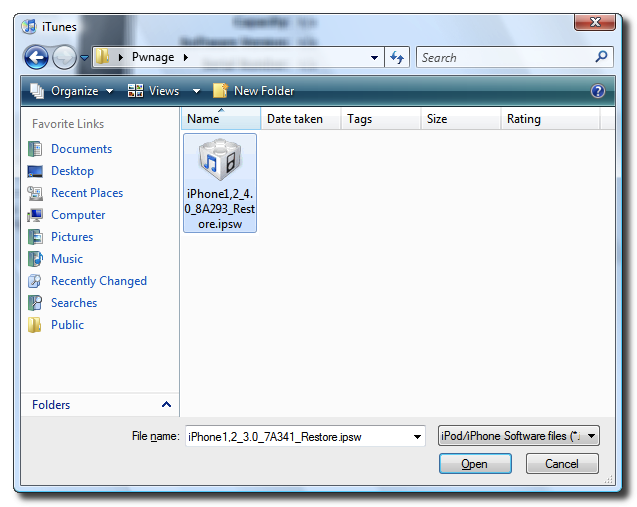Viewport: 637px width, 507px height.
Task: Open the Views dropdown arrow
Action: 196,91
